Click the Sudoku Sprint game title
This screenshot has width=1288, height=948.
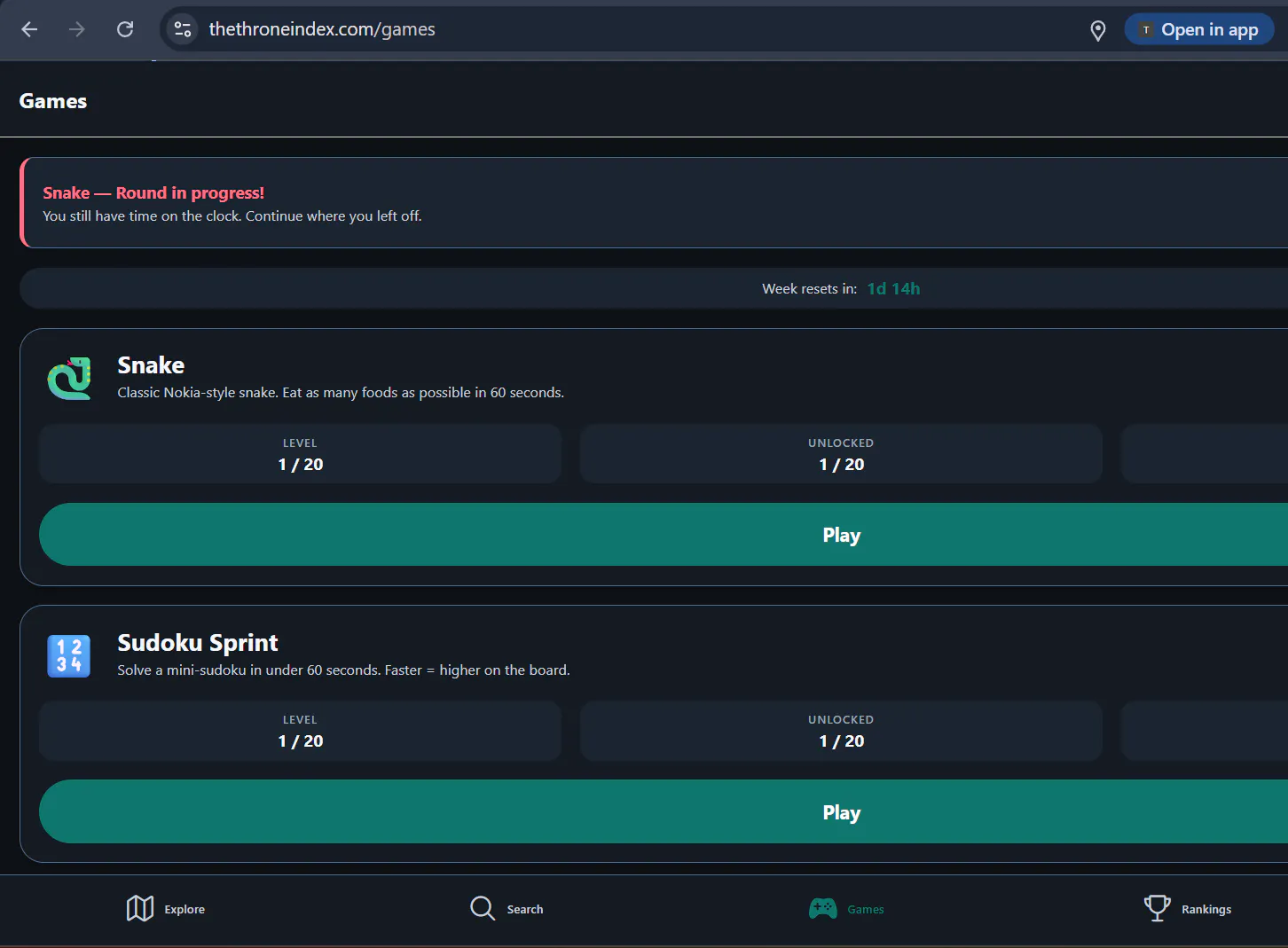pos(198,643)
